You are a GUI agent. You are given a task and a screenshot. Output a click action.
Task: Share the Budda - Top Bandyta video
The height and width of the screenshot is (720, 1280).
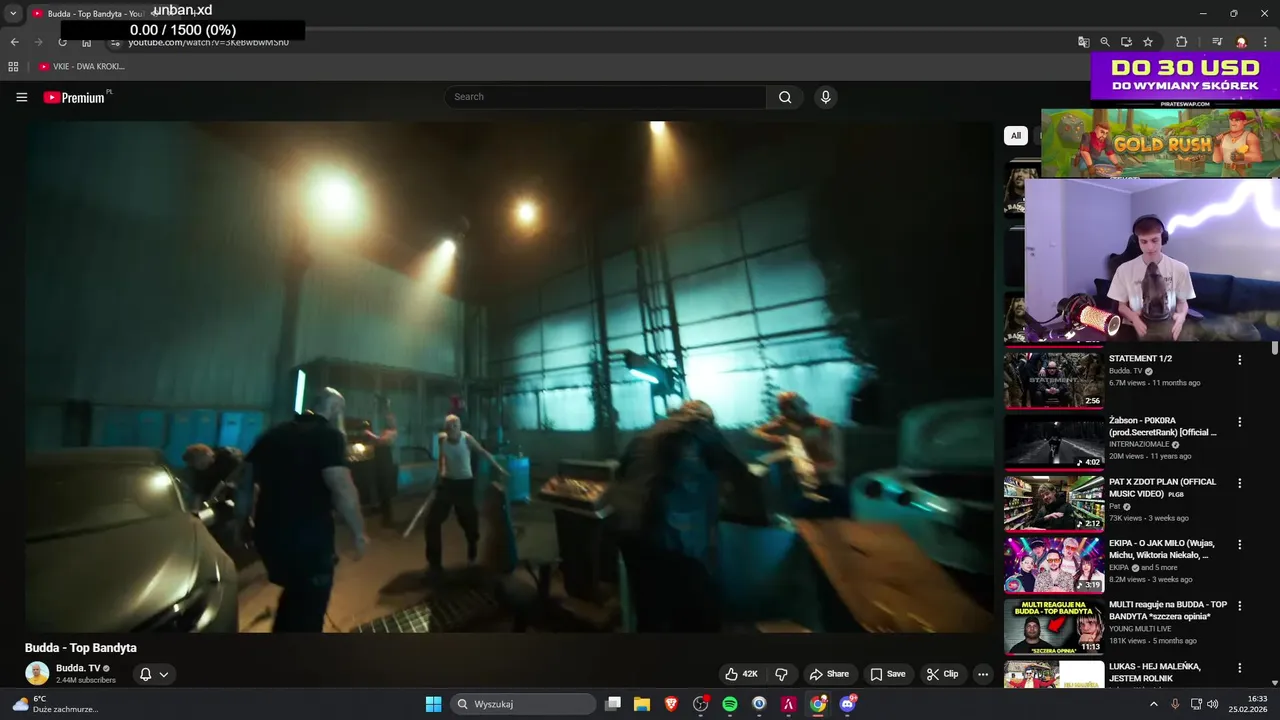(x=829, y=674)
